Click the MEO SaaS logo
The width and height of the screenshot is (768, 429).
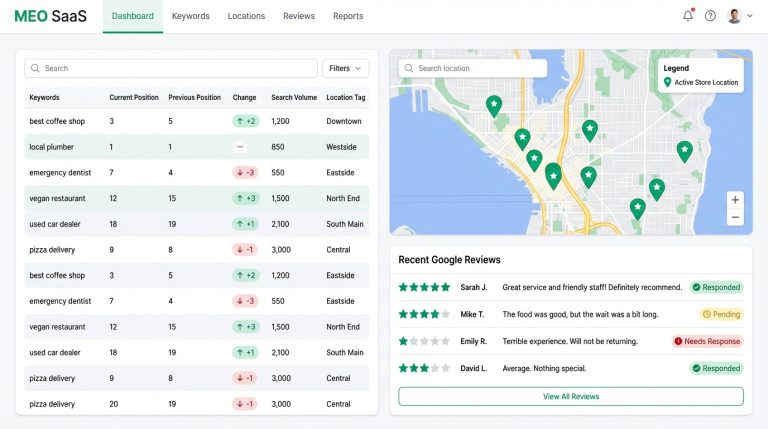coord(51,16)
